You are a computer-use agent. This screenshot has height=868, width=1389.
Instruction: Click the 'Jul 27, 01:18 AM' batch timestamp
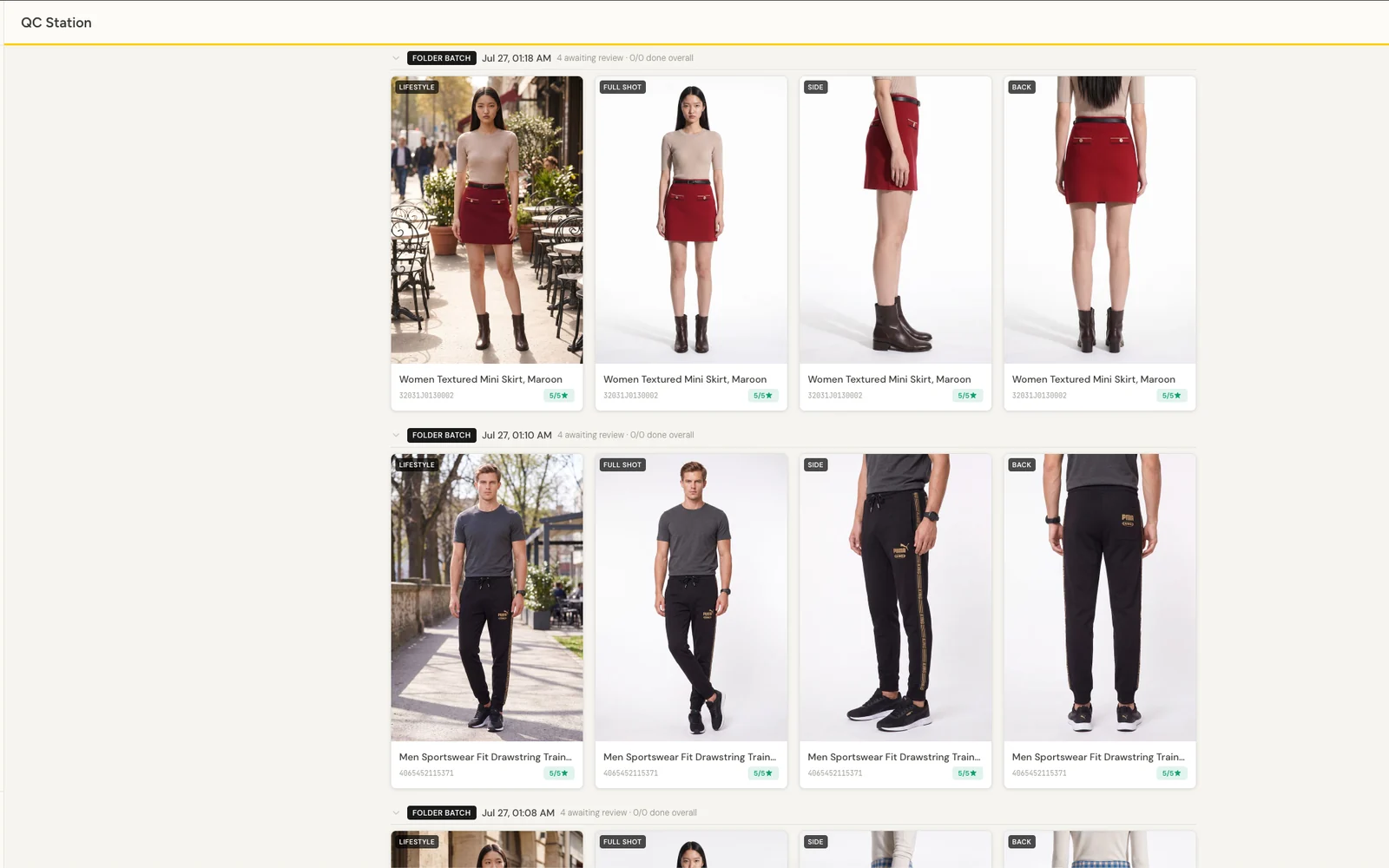[517, 58]
